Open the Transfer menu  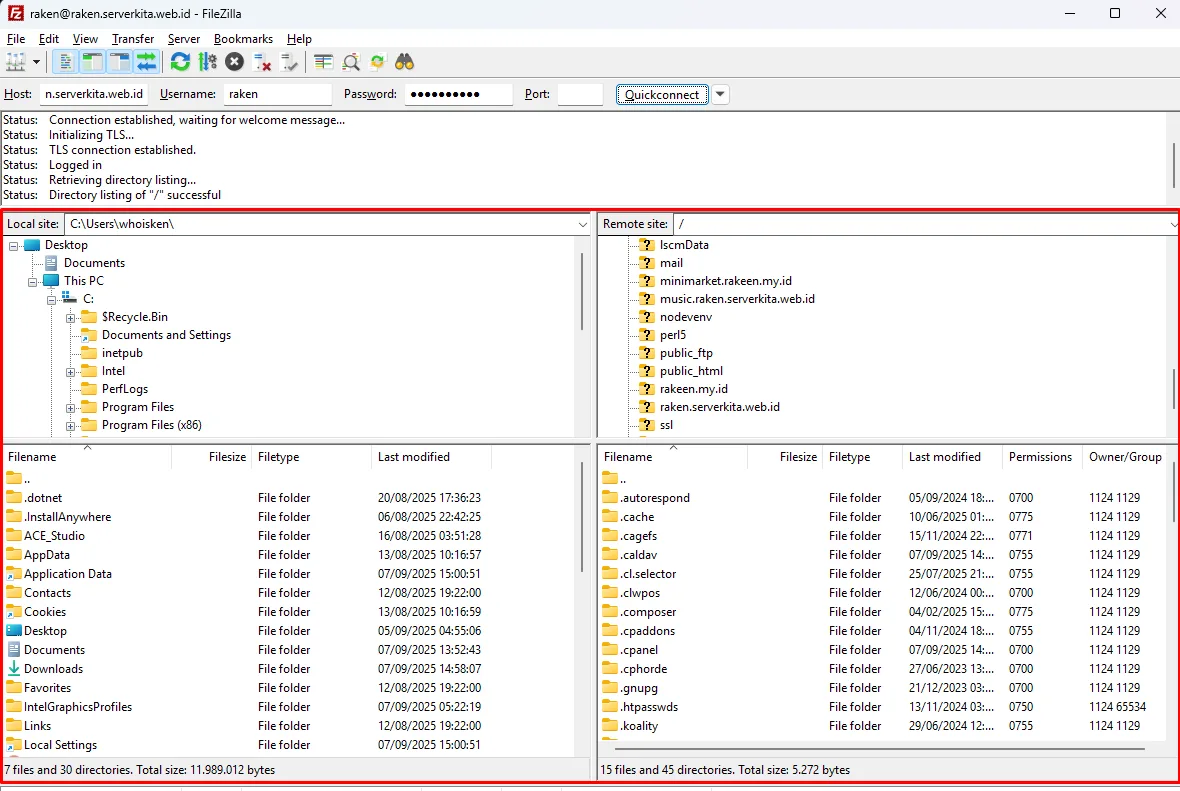point(133,39)
